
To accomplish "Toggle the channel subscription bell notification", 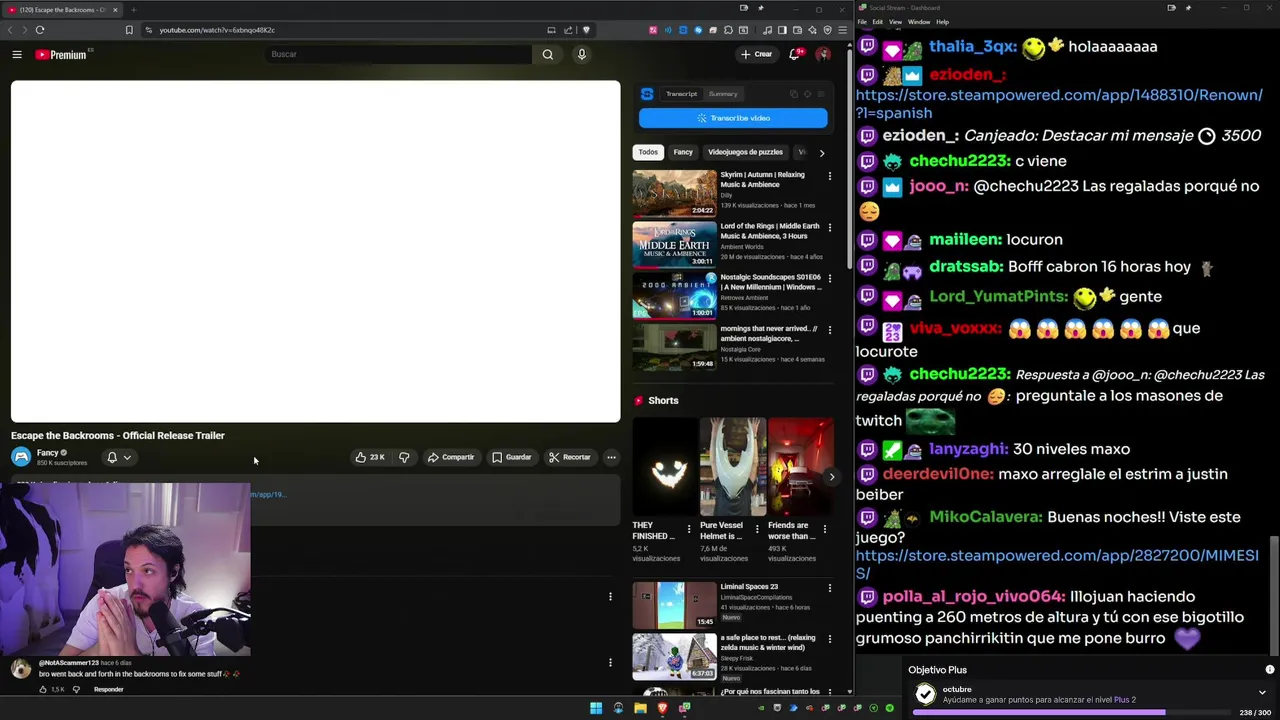I will [119, 457].
